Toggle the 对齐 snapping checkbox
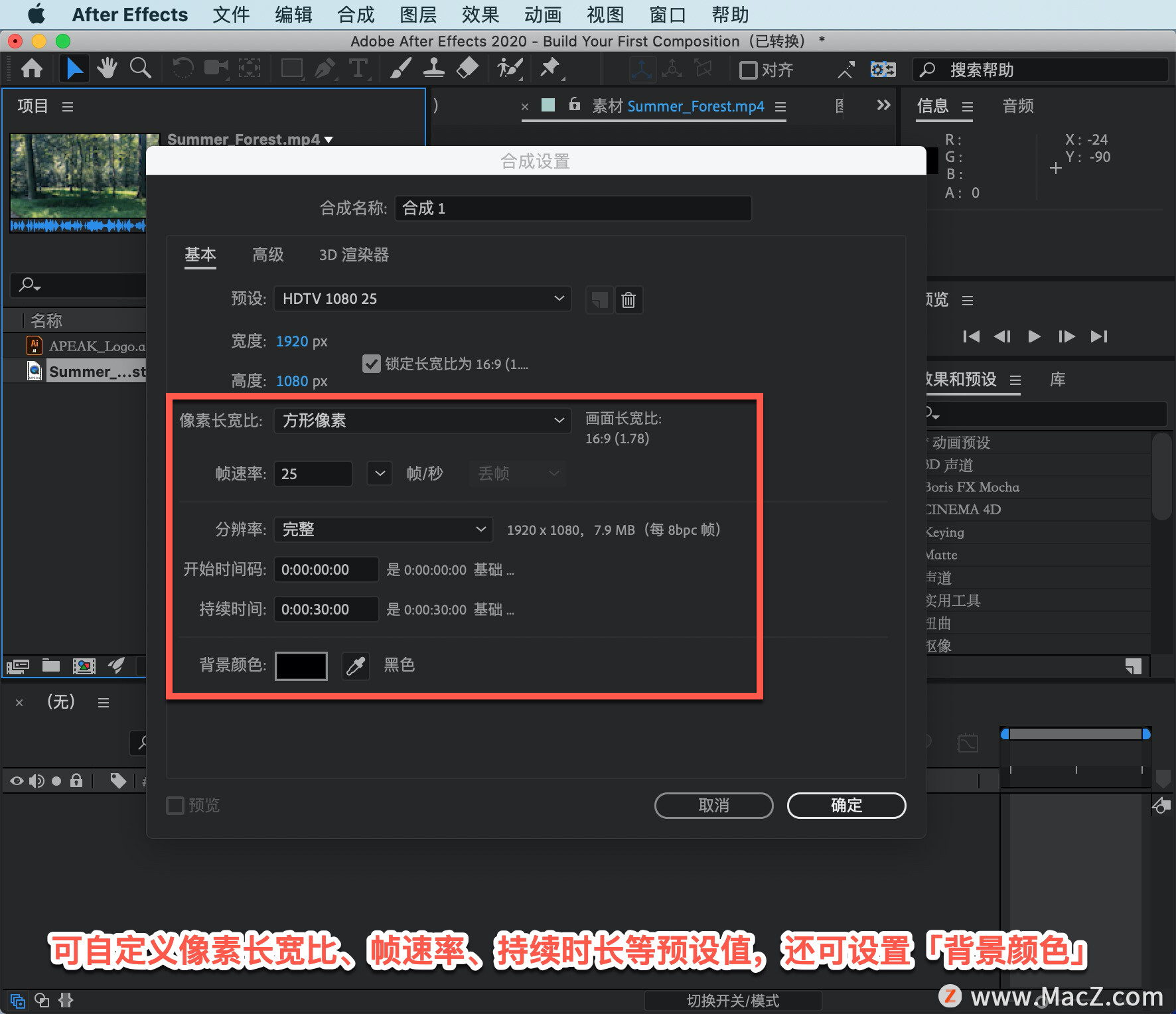The height and width of the screenshot is (1014, 1176). tap(748, 70)
